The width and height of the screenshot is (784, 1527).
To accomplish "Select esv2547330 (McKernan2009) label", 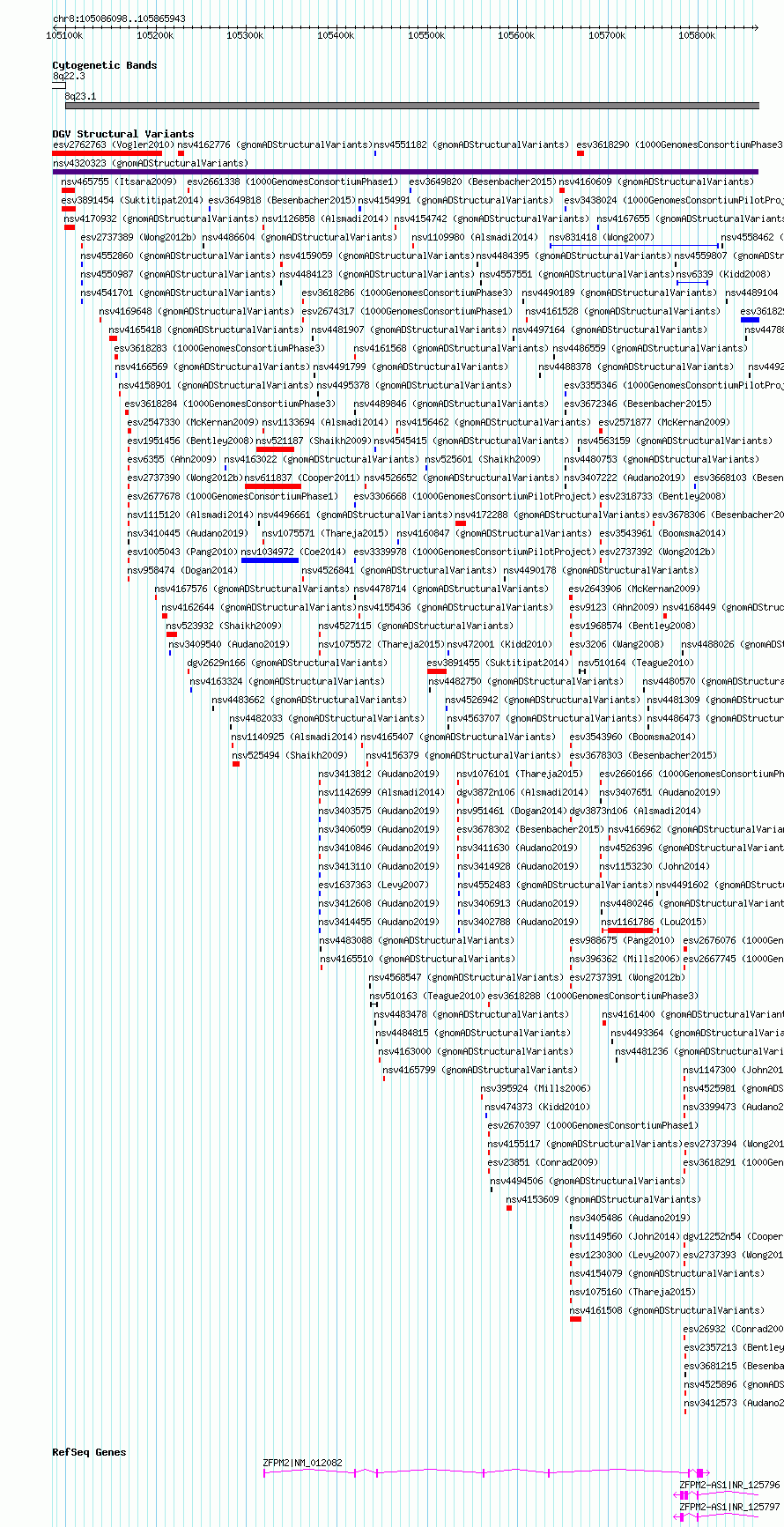I will click(193, 422).
